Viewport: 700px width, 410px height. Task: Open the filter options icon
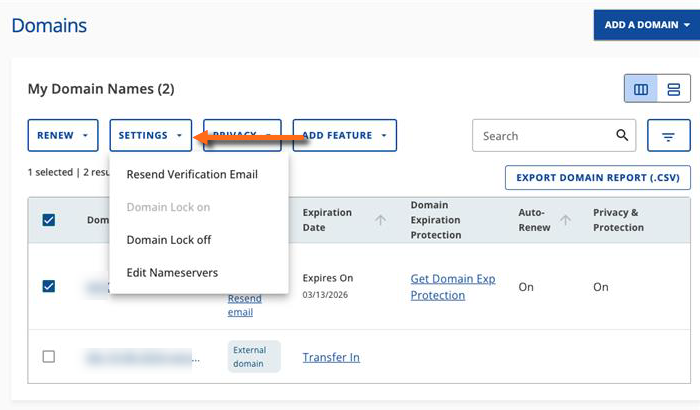(x=669, y=136)
